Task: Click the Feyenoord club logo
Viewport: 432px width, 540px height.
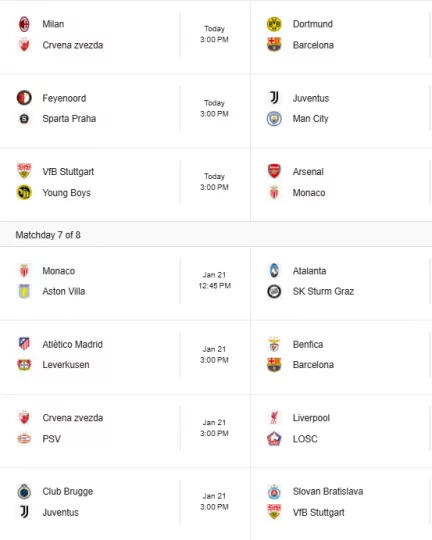Action: tap(24, 98)
